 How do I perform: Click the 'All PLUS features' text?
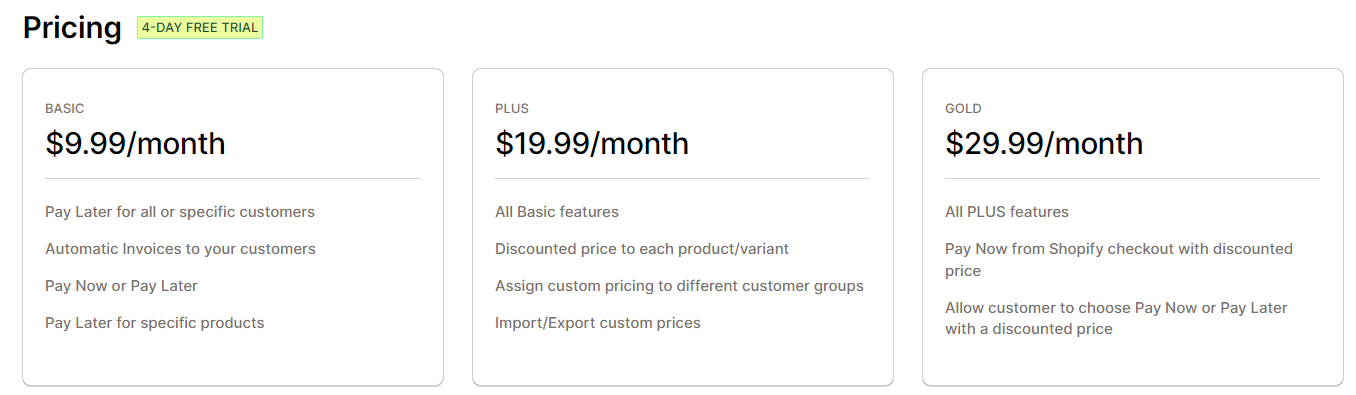[1007, 212]
